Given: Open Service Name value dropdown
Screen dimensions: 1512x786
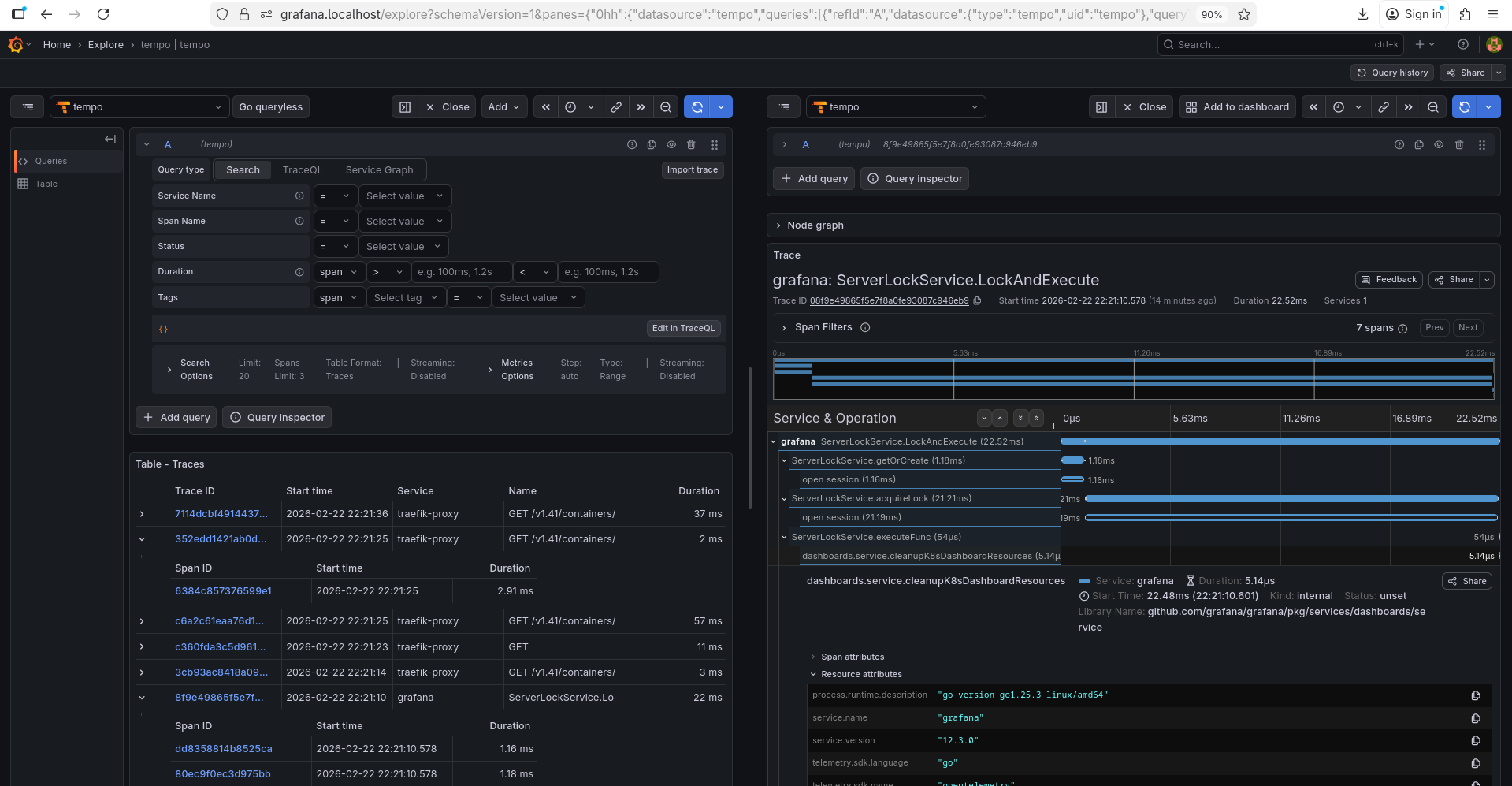Looking at the screenshot, I should click(405, 196).
